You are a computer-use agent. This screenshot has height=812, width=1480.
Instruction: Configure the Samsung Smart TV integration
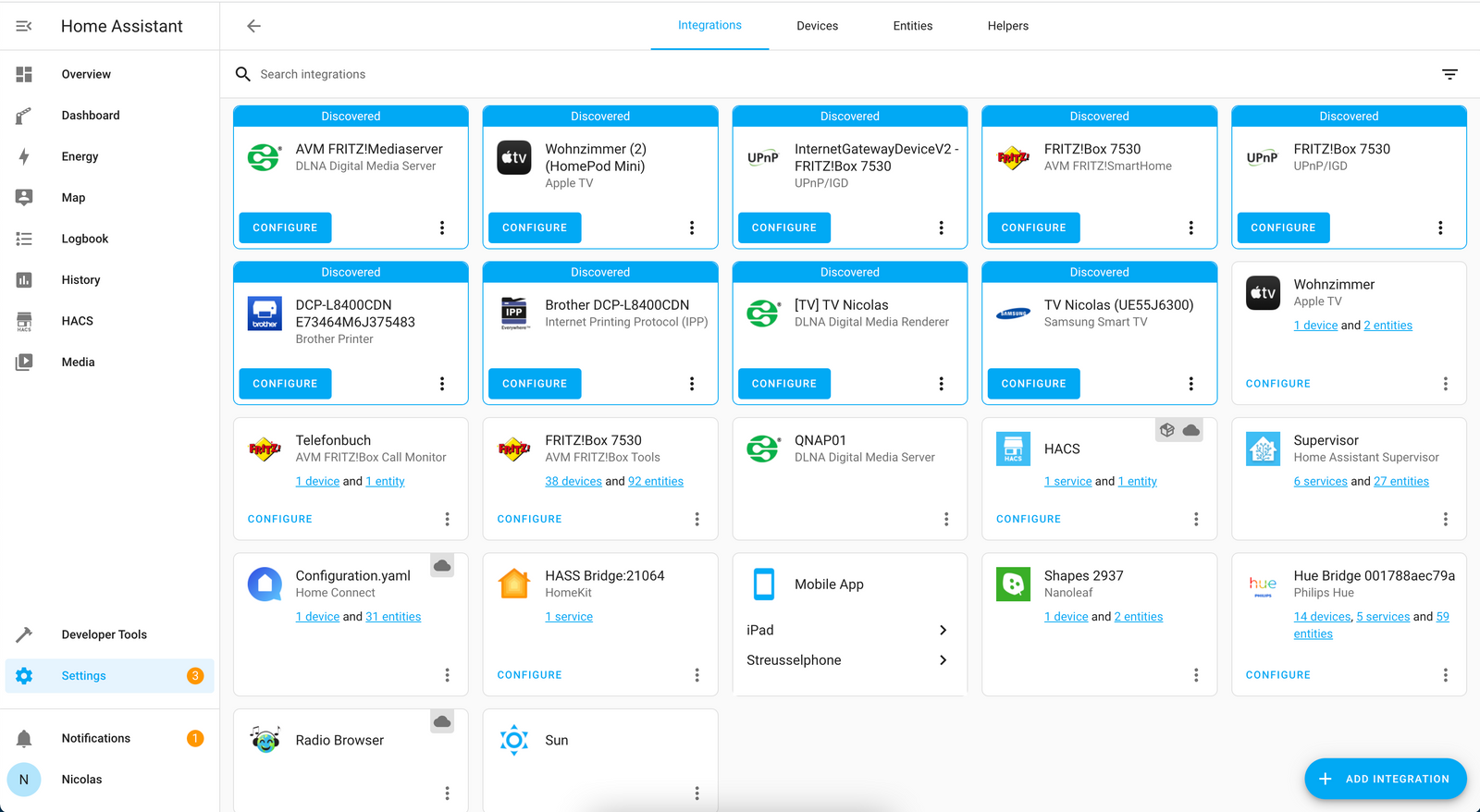point(1033,384)
